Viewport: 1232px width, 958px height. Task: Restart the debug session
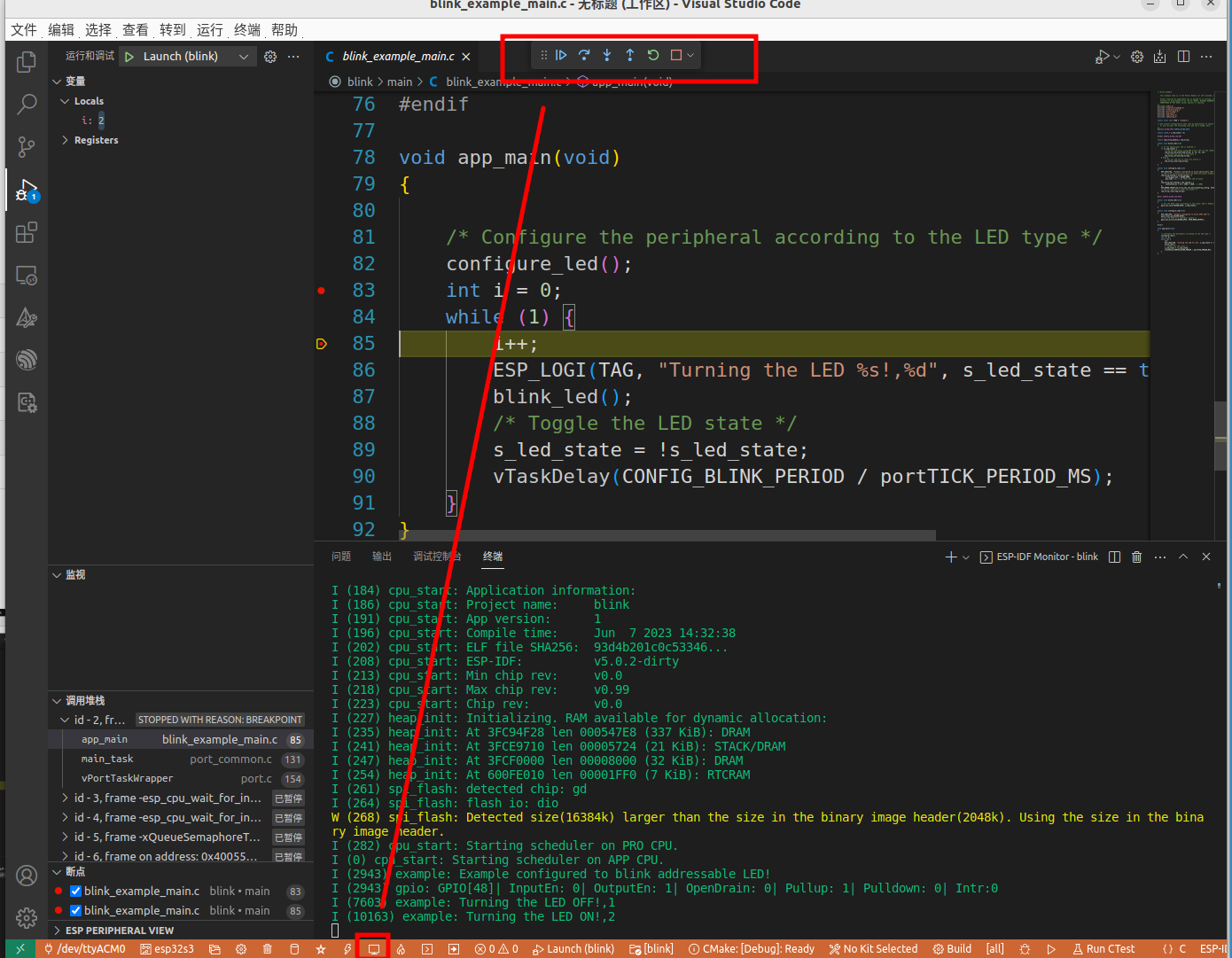[x=653, y=55]
